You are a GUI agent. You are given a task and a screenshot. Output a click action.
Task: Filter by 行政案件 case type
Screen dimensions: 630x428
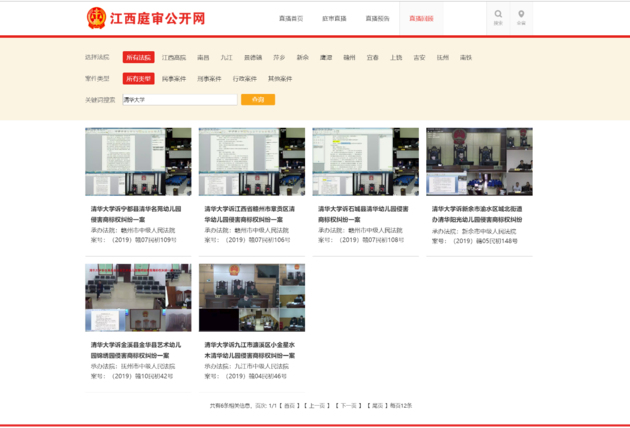click(x=245, y=79)
